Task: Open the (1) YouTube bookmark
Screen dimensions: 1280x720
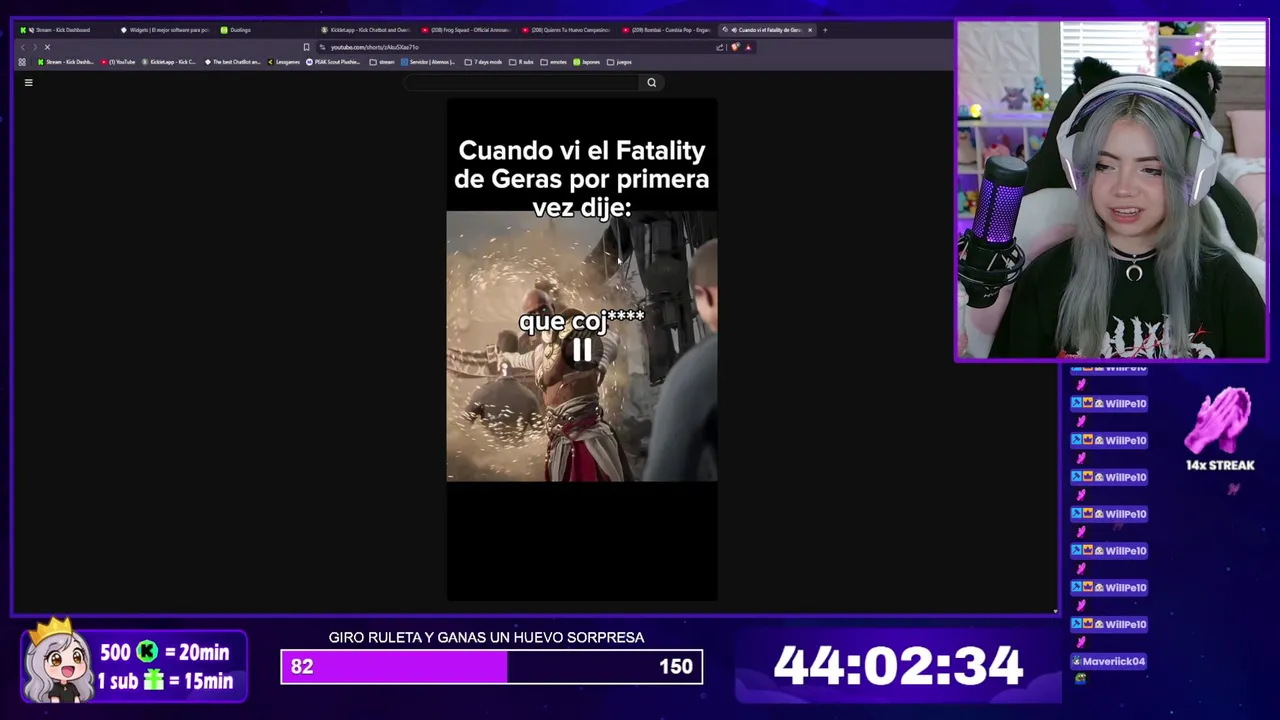Action: click(x=118, y=62)
